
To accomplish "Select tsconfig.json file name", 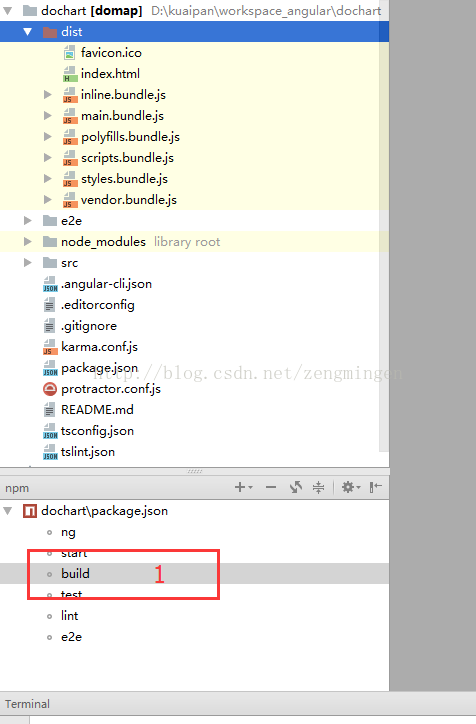I will [x=97, y=431].
